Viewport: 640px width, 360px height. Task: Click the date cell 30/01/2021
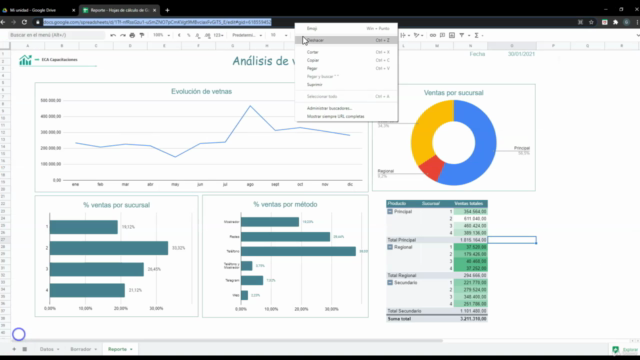click(x=521, y=54)
